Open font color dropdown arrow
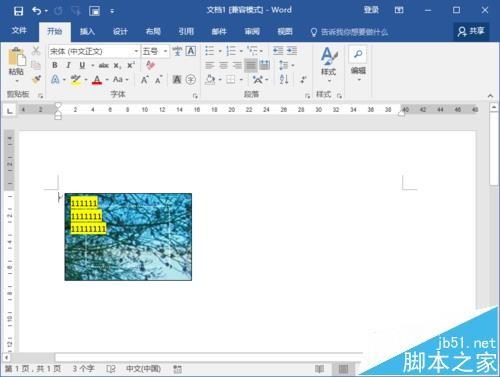500x377 pixels. [x=107, y=80]
